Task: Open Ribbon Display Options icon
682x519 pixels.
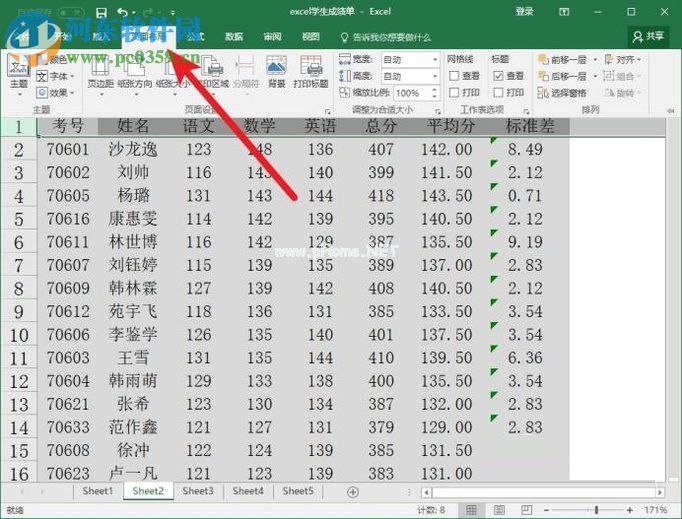Action: pos(564,12)
